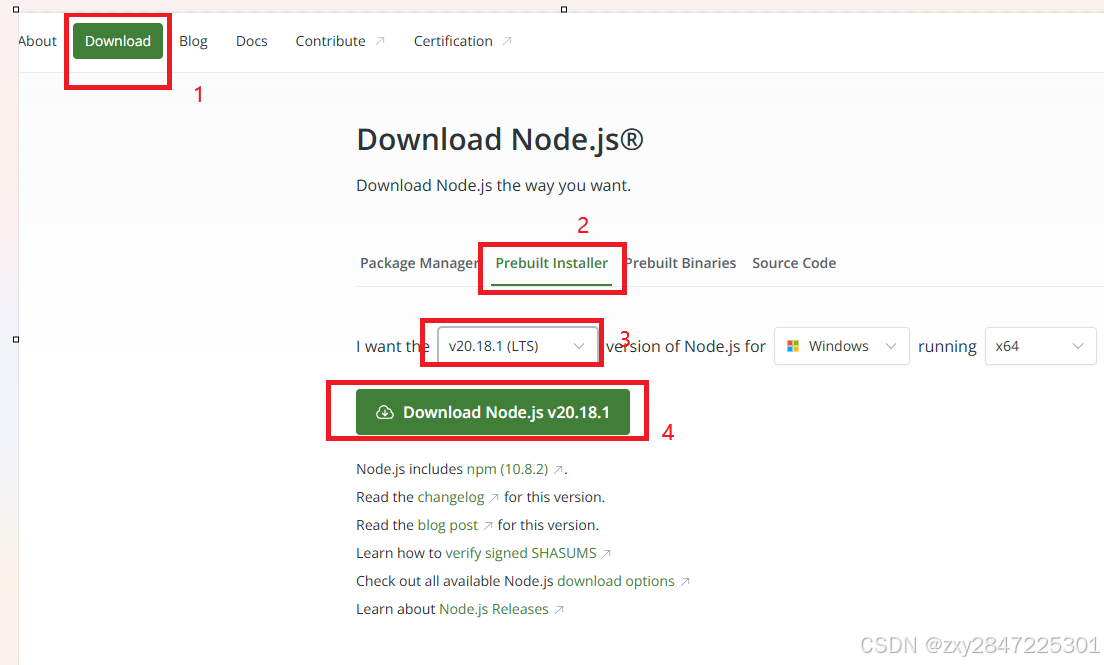The height and width of the screenshot is (665, 1104).
Task: Open the Windows operating system dropdown
Action: [x=841, y=346]
